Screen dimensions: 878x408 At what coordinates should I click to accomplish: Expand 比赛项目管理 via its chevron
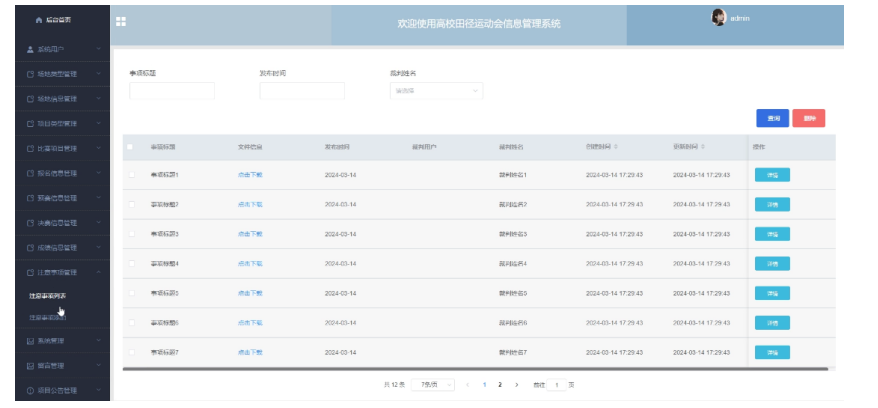99,148
